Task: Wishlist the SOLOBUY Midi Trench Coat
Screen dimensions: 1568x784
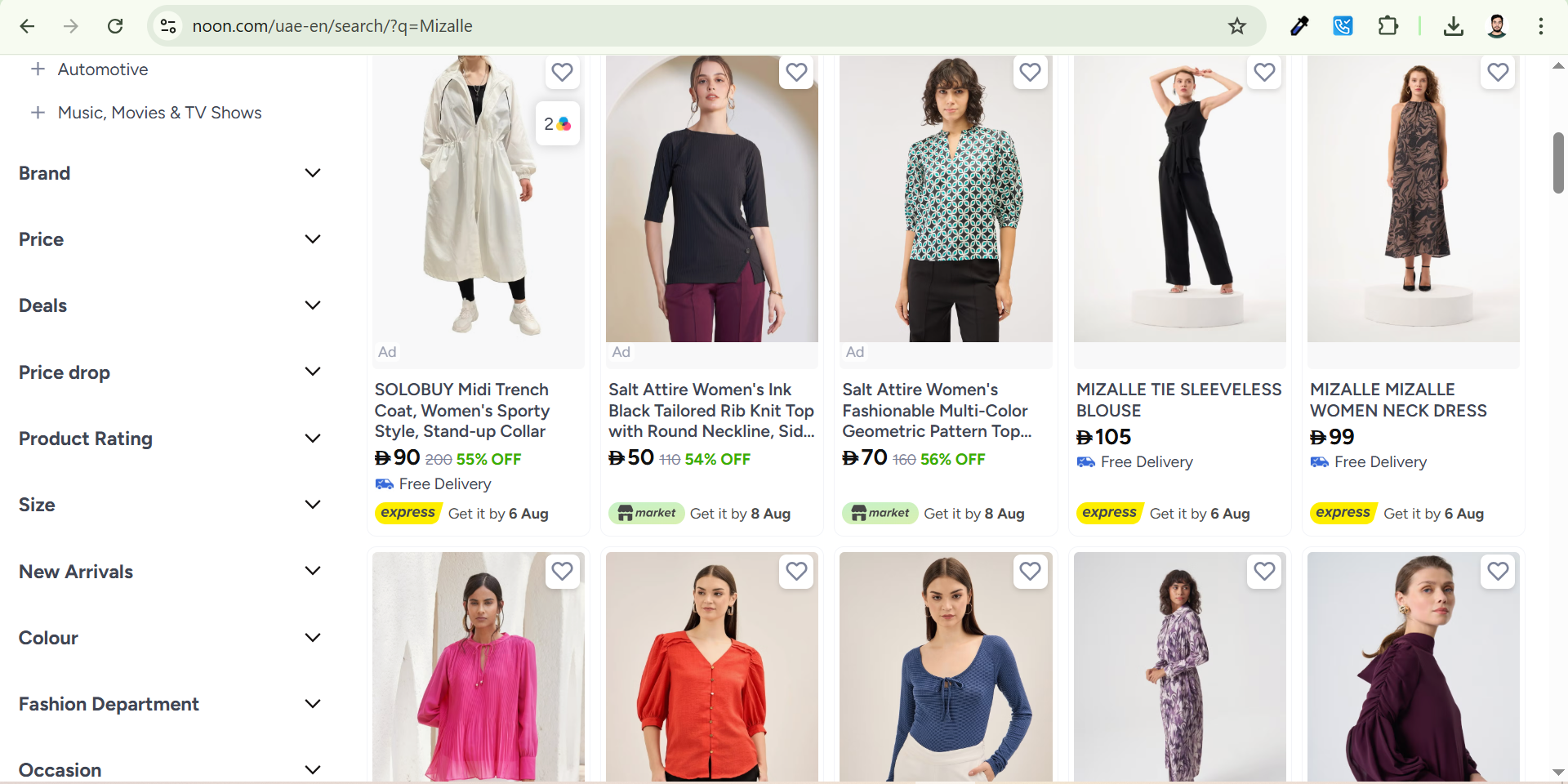Action: tap(562, 73)
